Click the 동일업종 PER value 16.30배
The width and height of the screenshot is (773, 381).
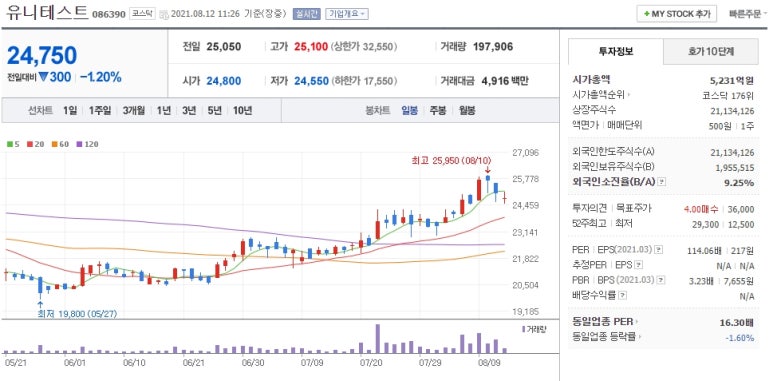tap(737, 322)
